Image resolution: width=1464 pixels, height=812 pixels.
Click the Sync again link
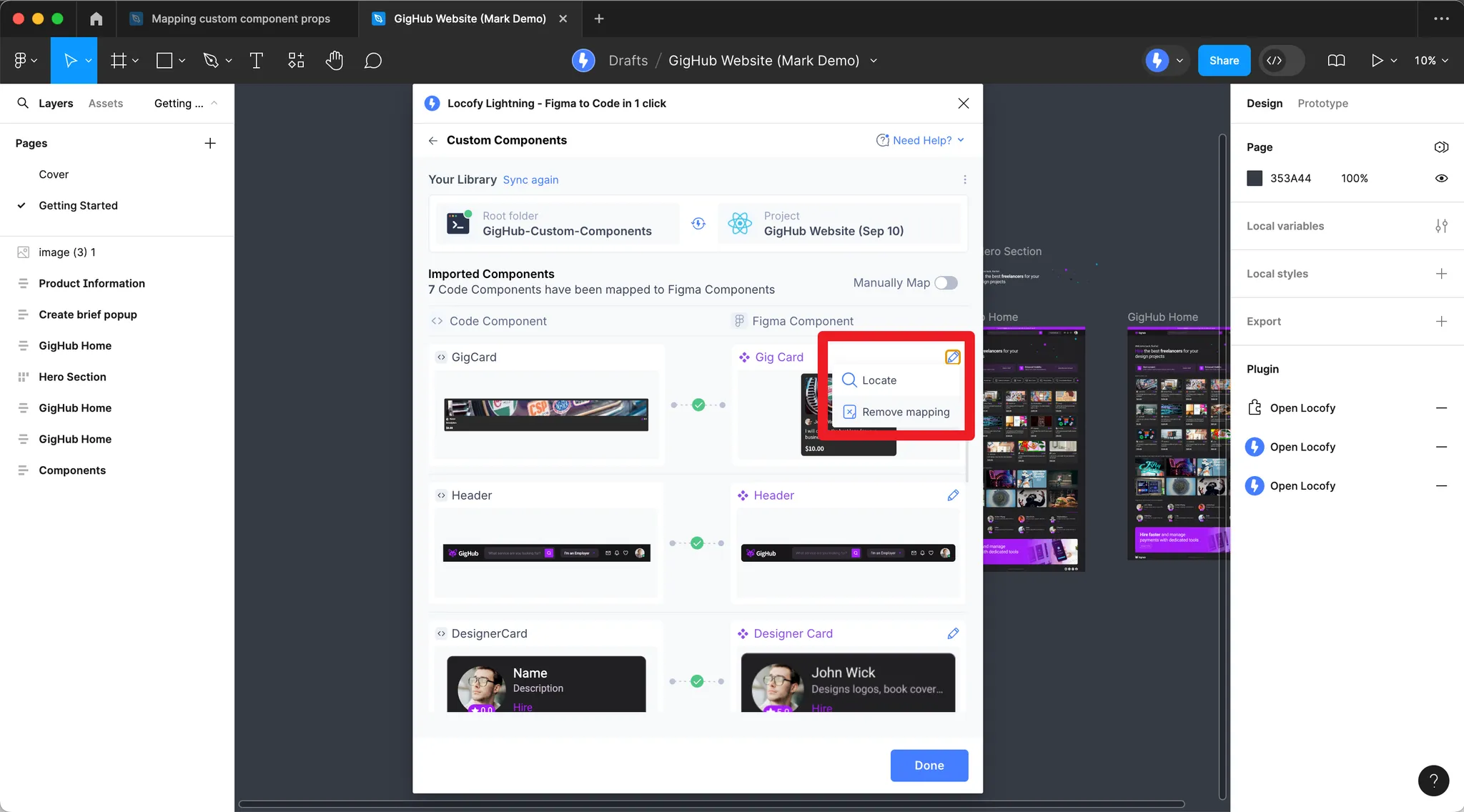pyautogui.click(x=530, y=179)
